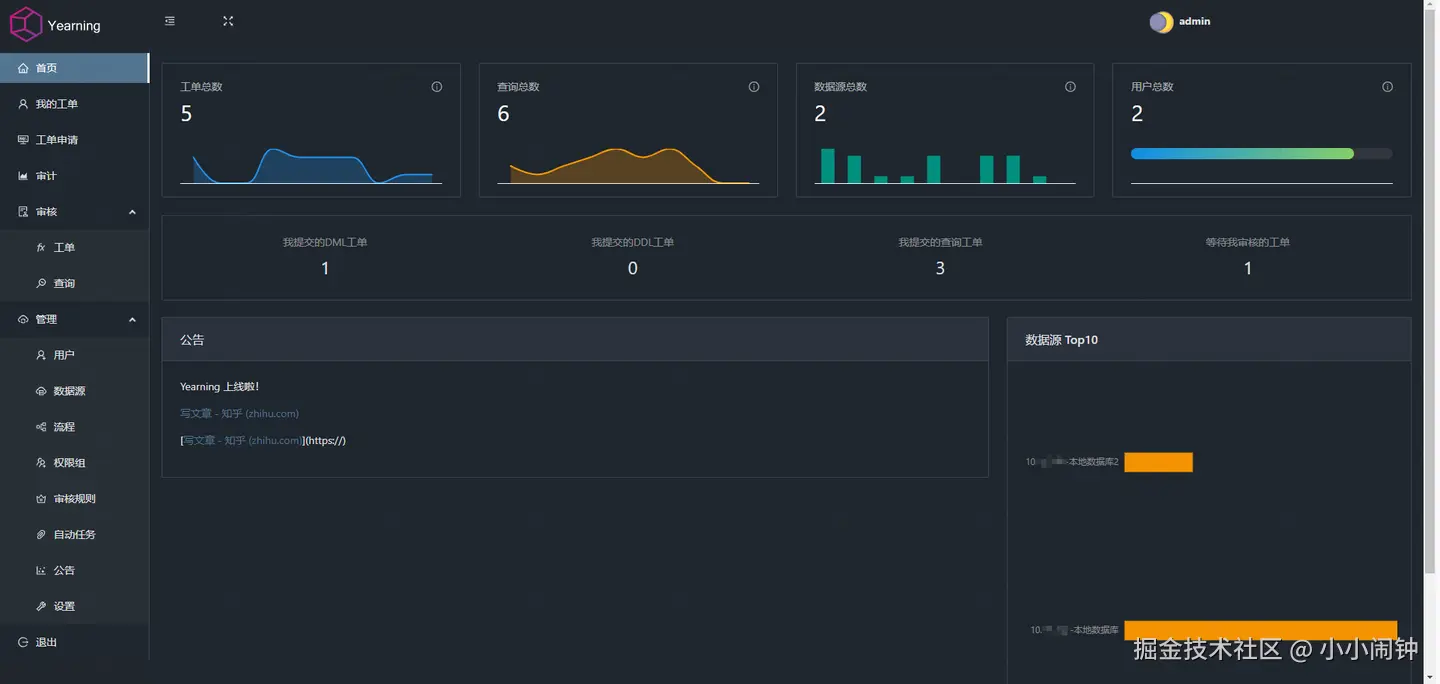Click the 用户总数 progress bar

1261,154
